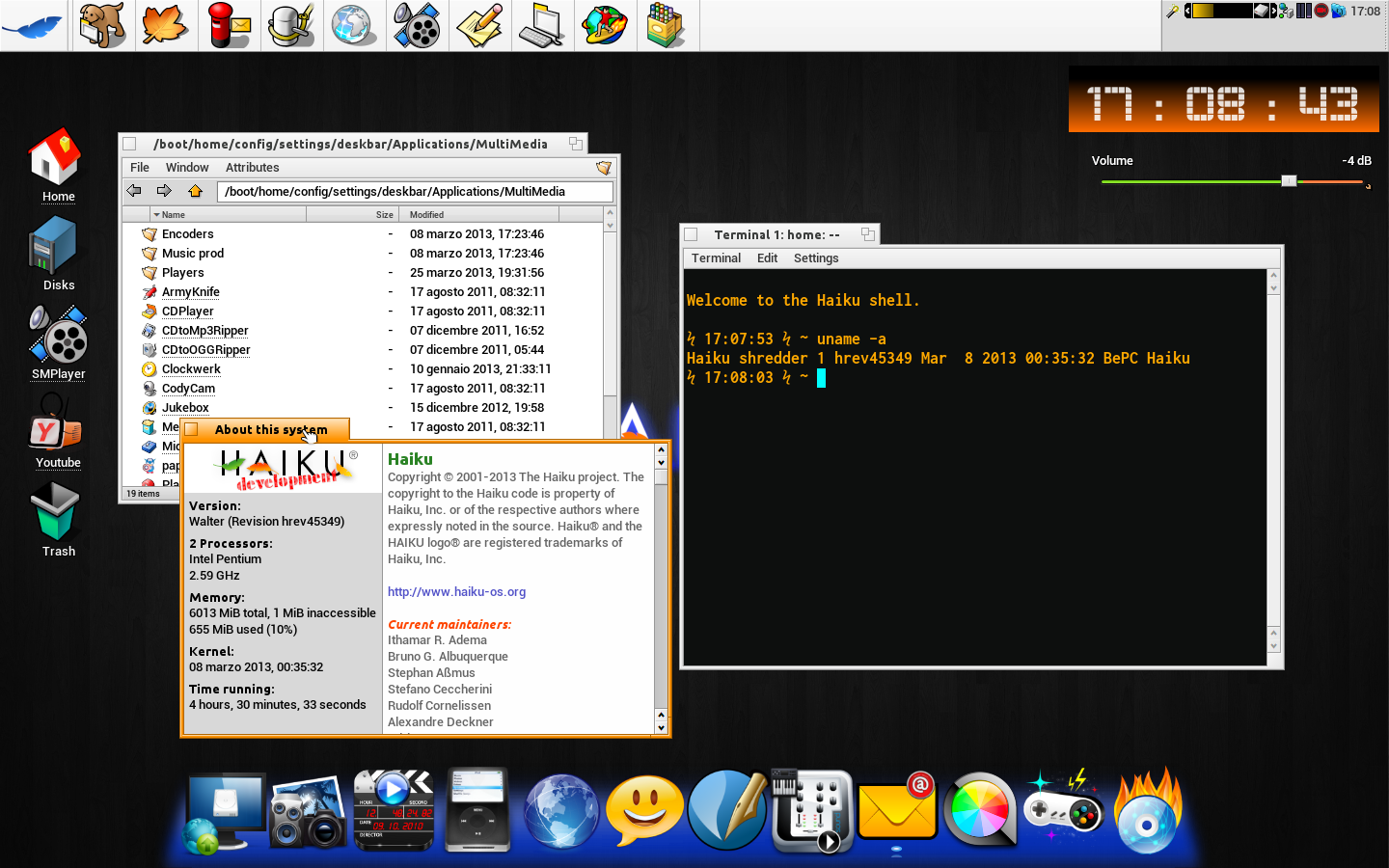This screenshot has height=868, width=1389.
Task: Open the Settings menu in Terminal
Action: pos(816,258)
